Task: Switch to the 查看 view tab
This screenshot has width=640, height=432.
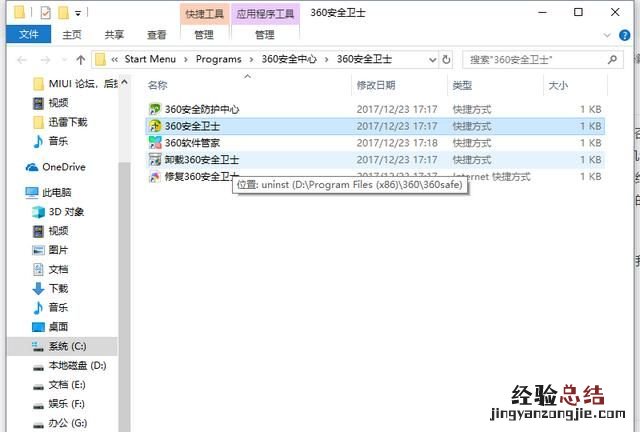Action: 156,34
